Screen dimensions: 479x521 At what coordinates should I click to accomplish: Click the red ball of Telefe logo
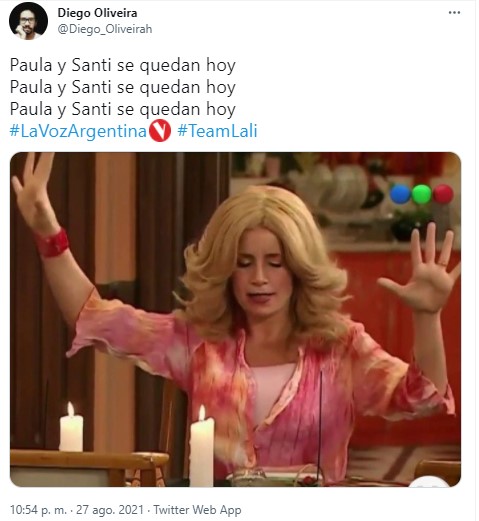click(x=443, y=194)
